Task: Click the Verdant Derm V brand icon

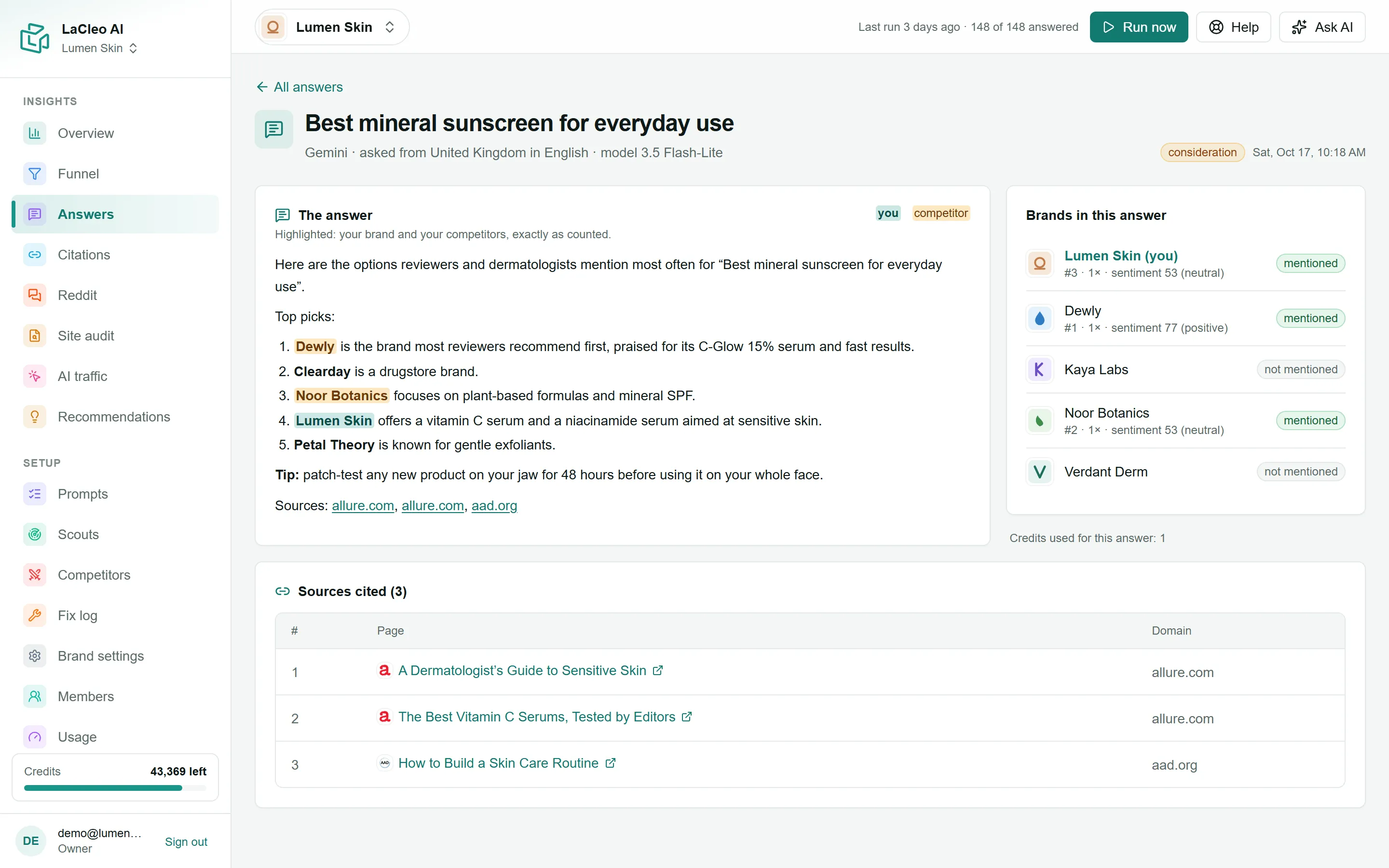Action: 1039,472
